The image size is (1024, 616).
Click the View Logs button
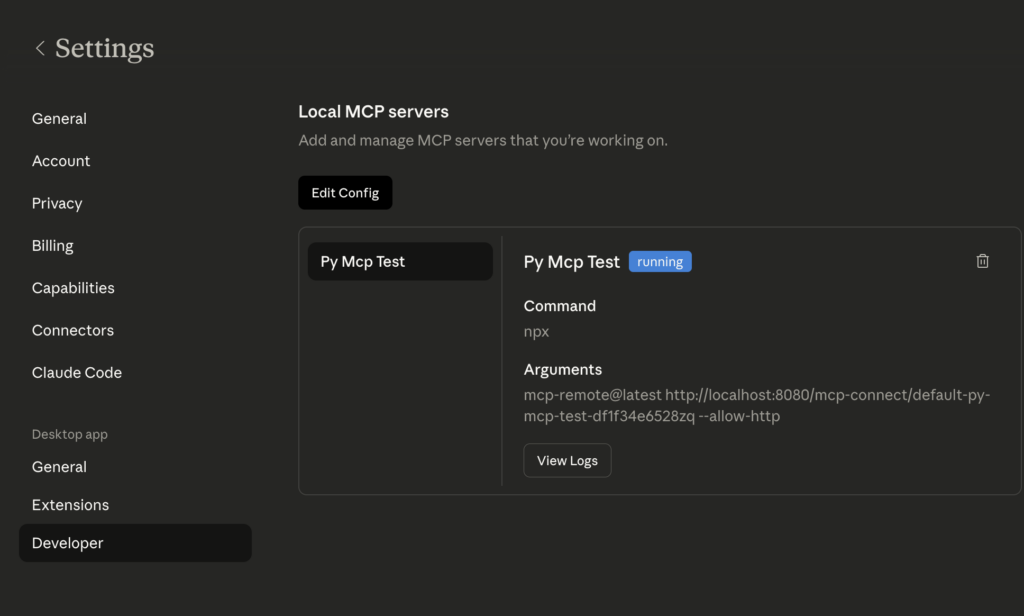pyautogui.click(x=567, y=460)
